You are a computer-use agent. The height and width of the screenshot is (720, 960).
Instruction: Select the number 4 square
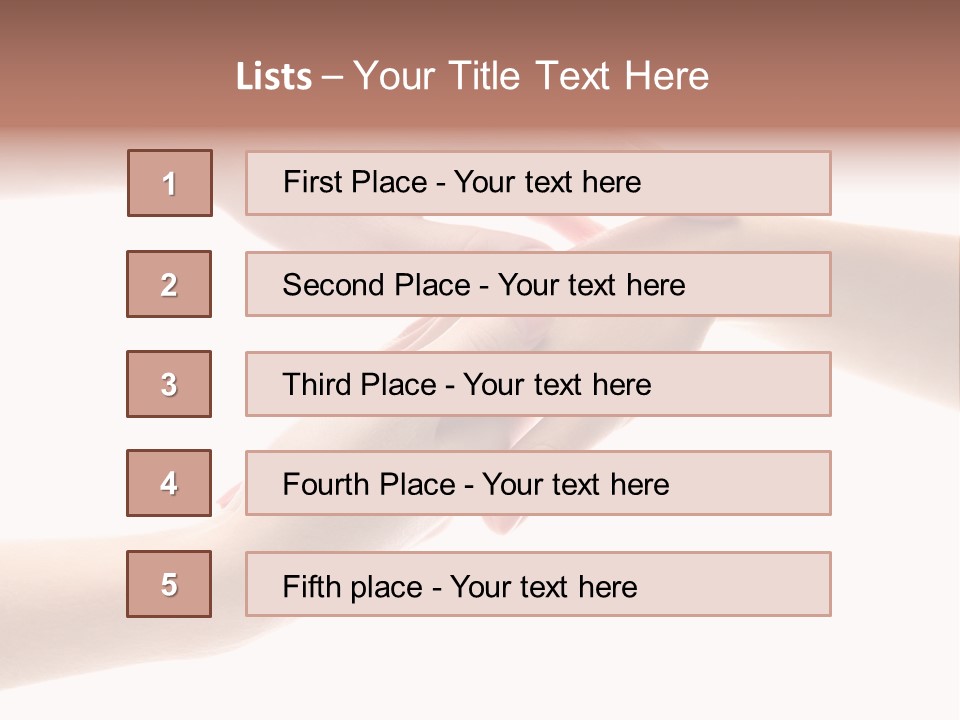(169, 483)
